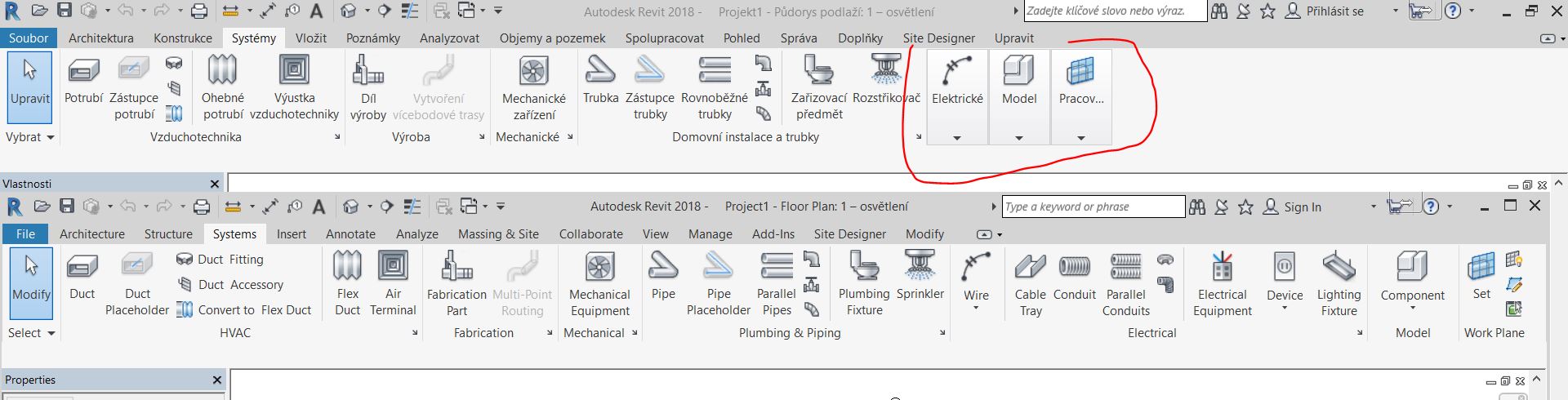Select the Cable Tray tool
1568x400 pixels.
1031,285
